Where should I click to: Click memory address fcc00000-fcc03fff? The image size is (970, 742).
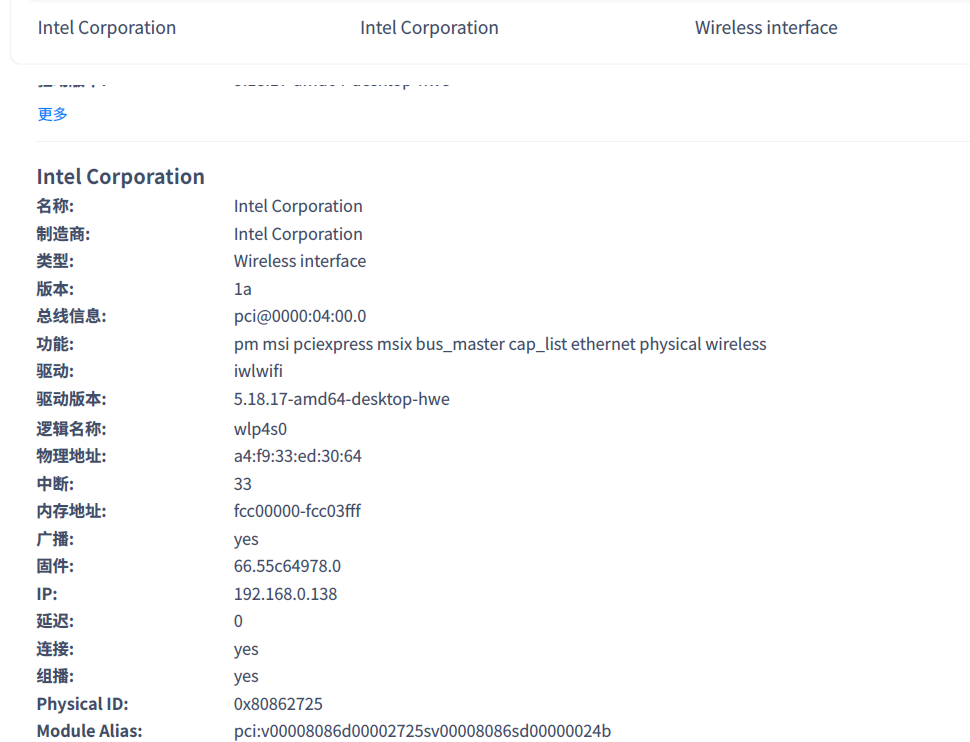297,511
